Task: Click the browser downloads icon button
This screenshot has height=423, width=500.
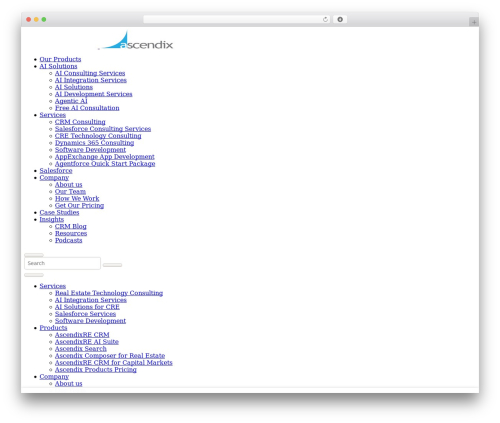Action: coord(340,20)
